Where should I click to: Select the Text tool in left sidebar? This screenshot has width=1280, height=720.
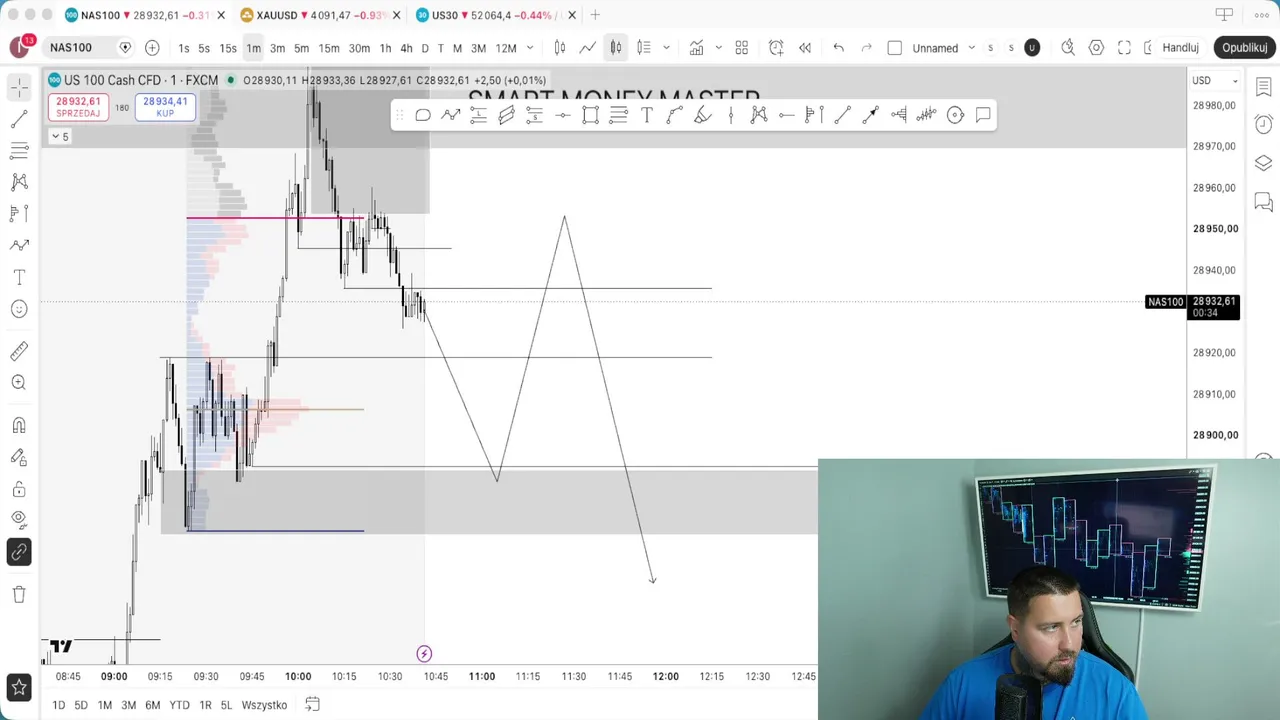19,277
